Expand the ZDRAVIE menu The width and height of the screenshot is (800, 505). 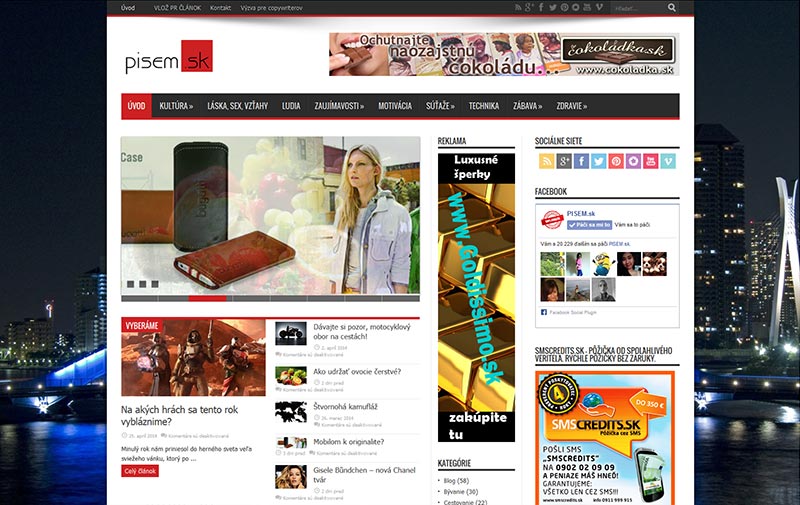tap(571, 106)
